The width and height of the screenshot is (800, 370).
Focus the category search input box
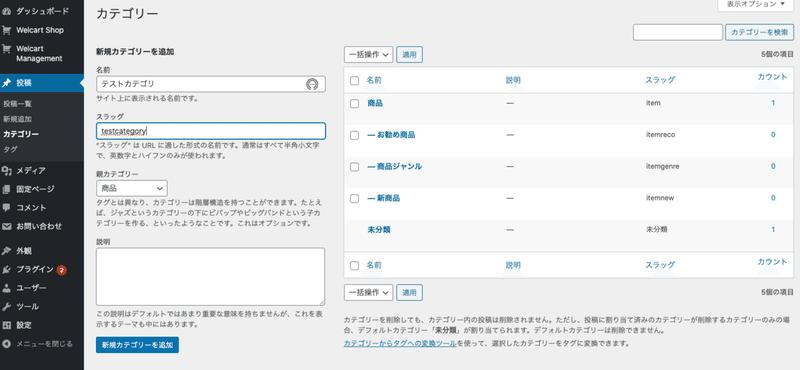pos(678,32)
